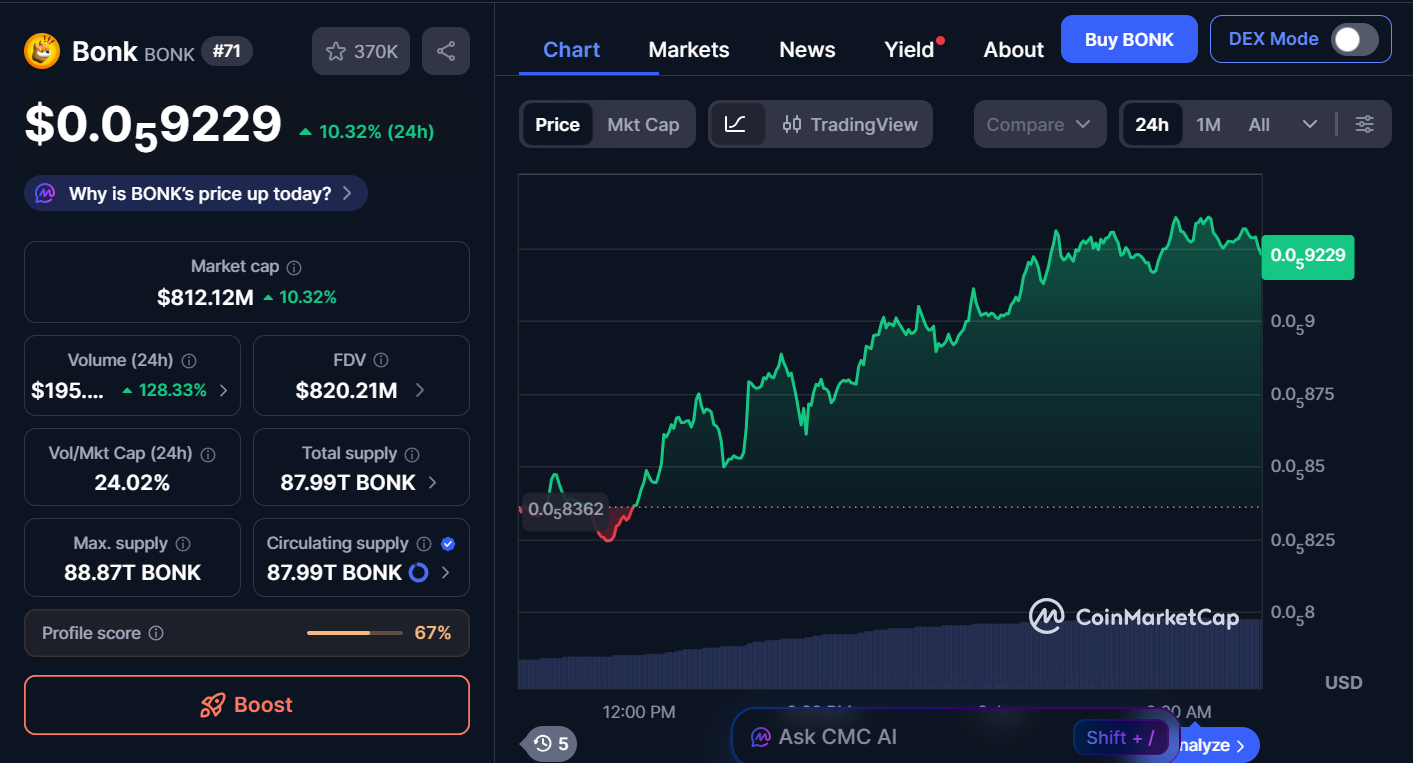The height and width of the screenshot is (763, 1413).
Task: Open chart settings via the sliders icon
Action: 1364,124
